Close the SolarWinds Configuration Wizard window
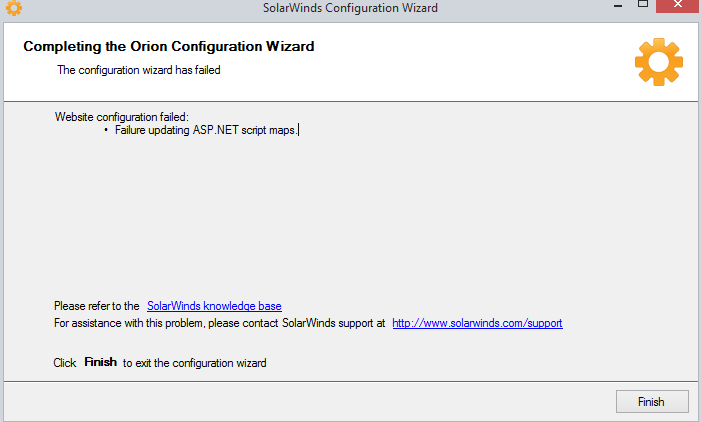This screenshot has width=702, height=422. click(678, 5)
